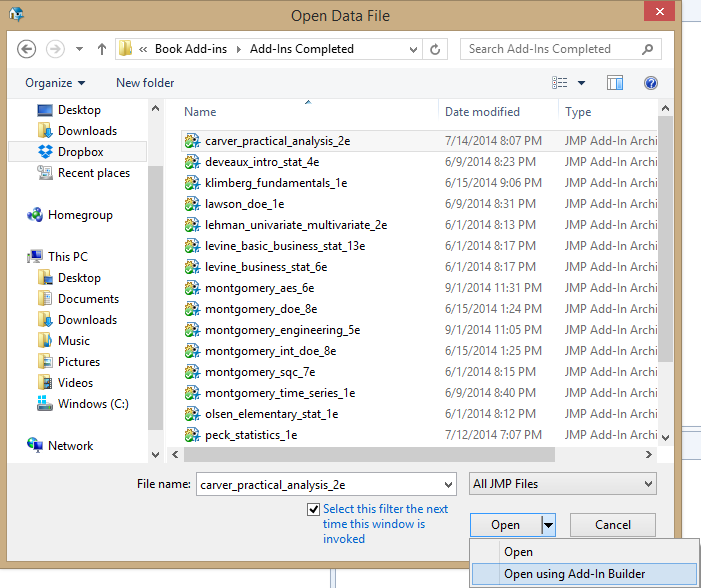Click JMP app icon in title bar
Image resolution: width=701 pixels, height=588 pixels.
[x=16, y=14]
